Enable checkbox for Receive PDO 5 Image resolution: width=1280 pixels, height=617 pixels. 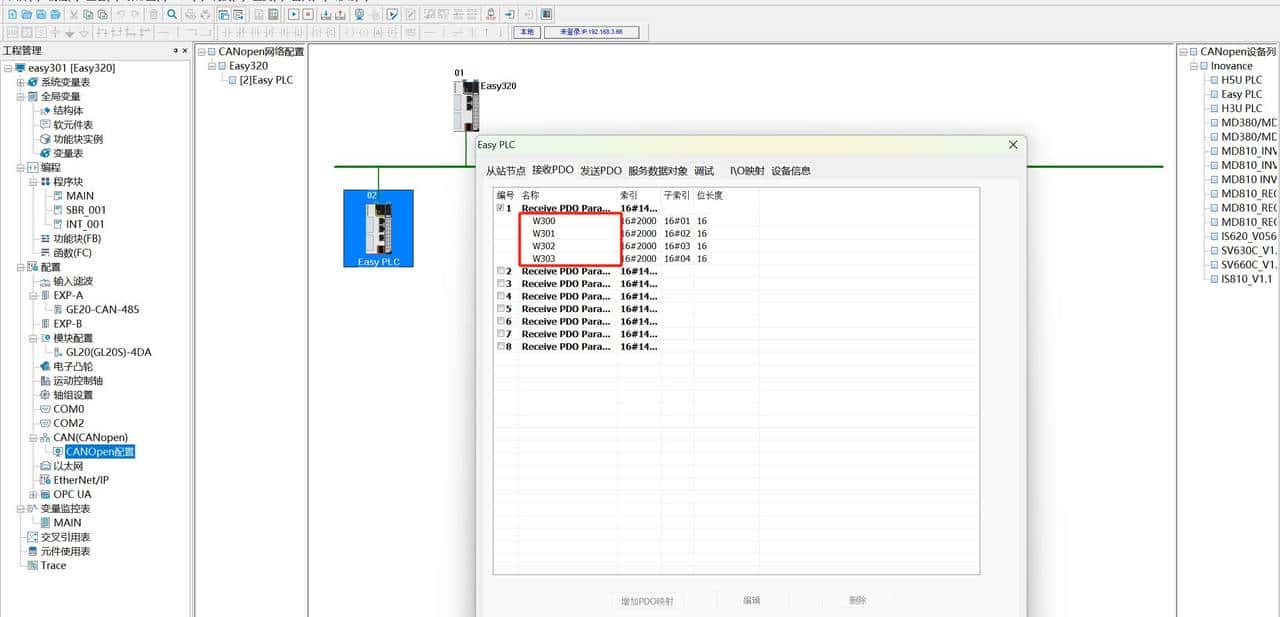tap(500, 308)
